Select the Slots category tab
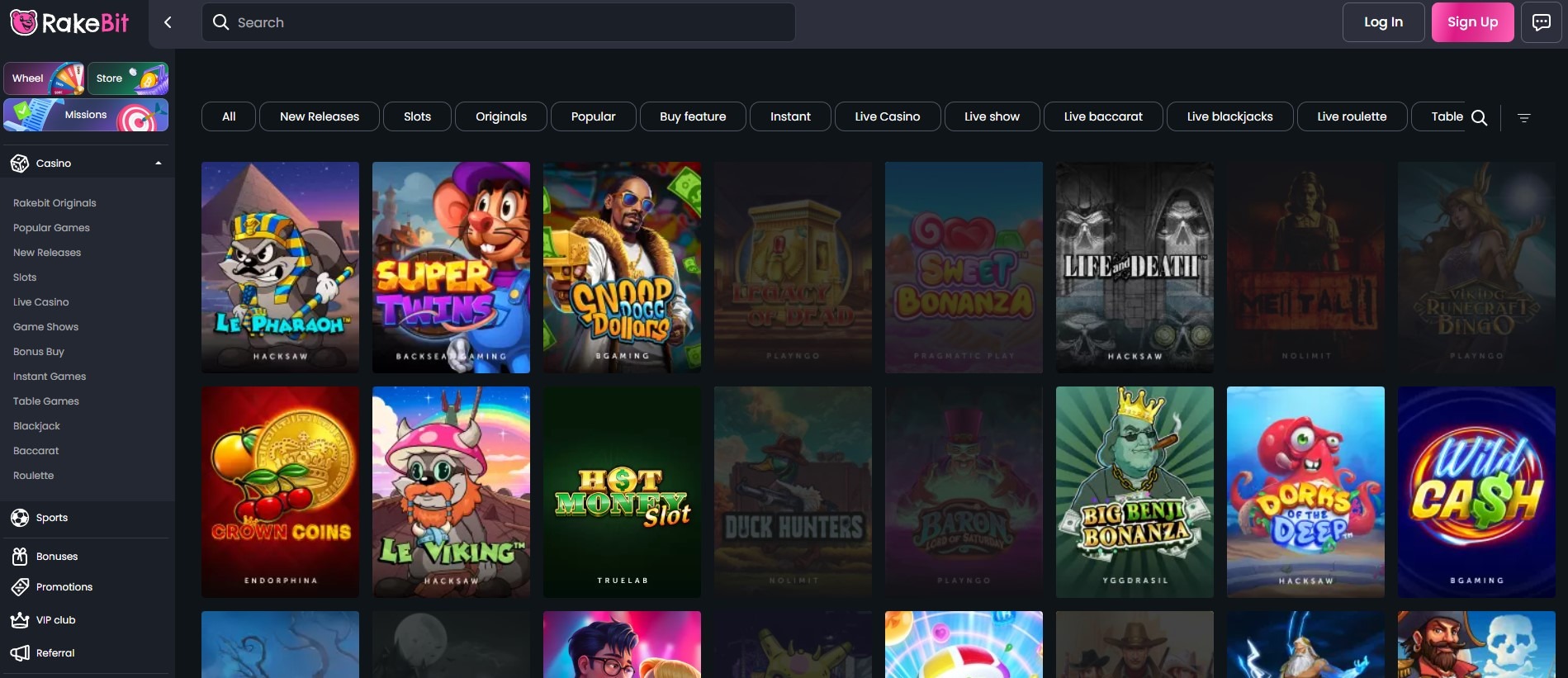 (417, 116)
